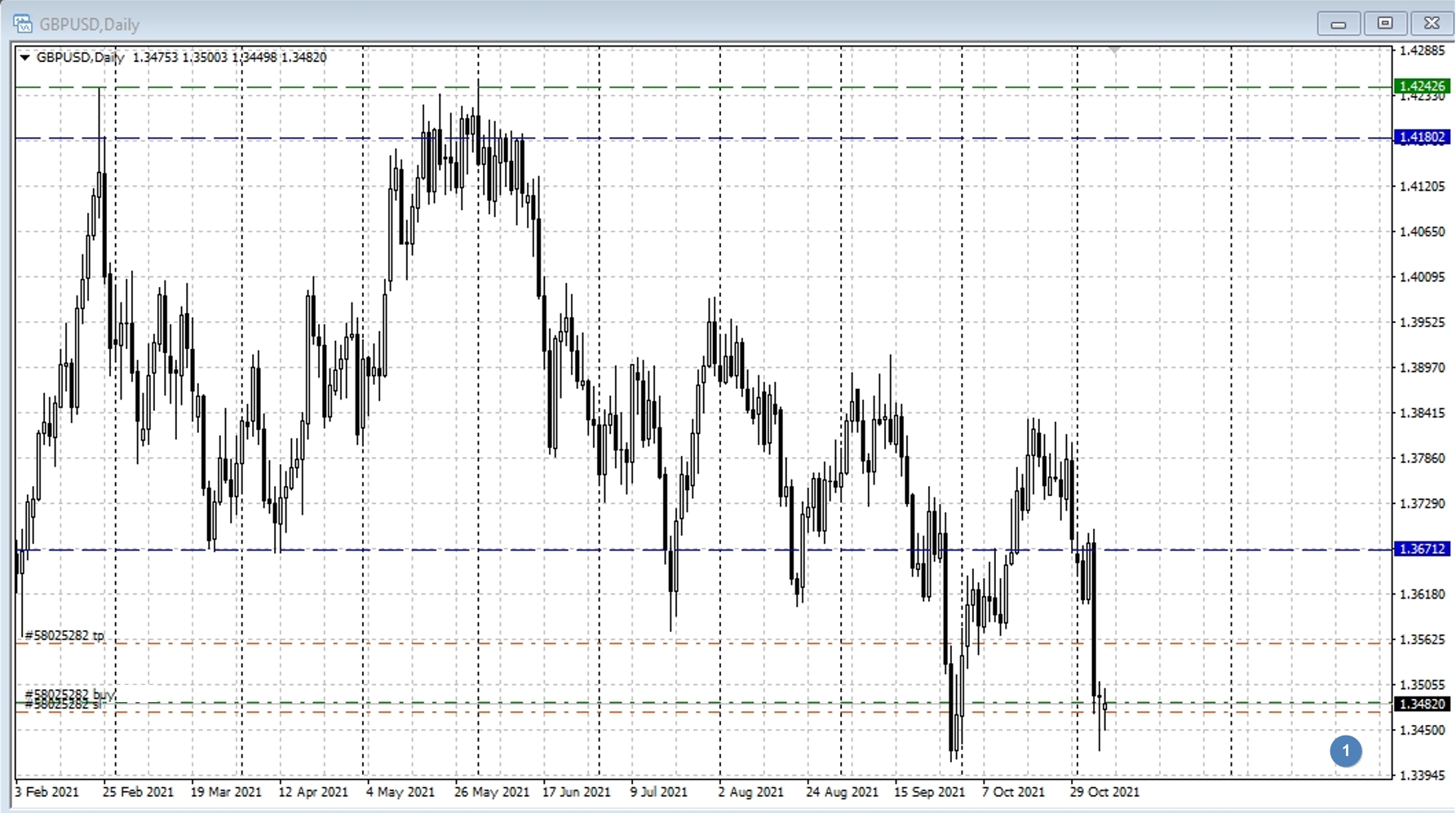Click the OHLC values in chart header

[x=229, y=58]
